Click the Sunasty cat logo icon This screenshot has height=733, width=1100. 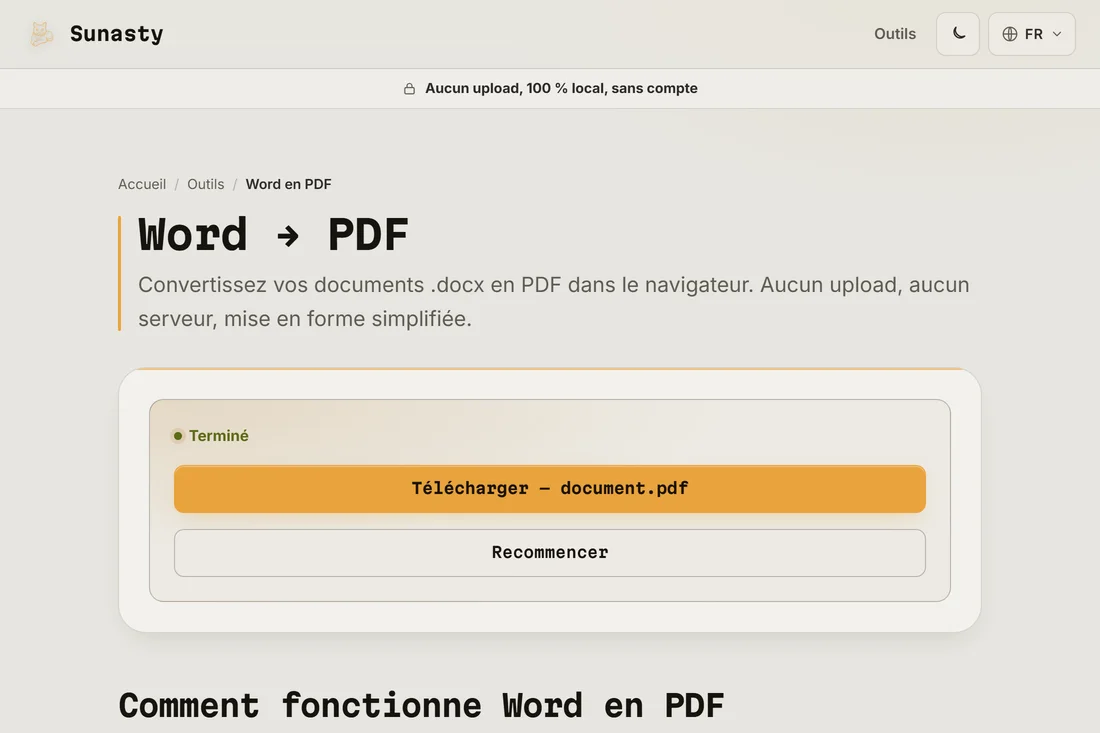coord(41,34)
